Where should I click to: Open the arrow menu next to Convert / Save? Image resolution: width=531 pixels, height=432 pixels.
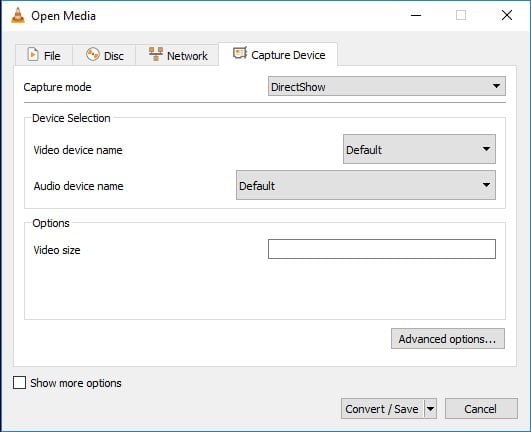[x=430, y=409]
